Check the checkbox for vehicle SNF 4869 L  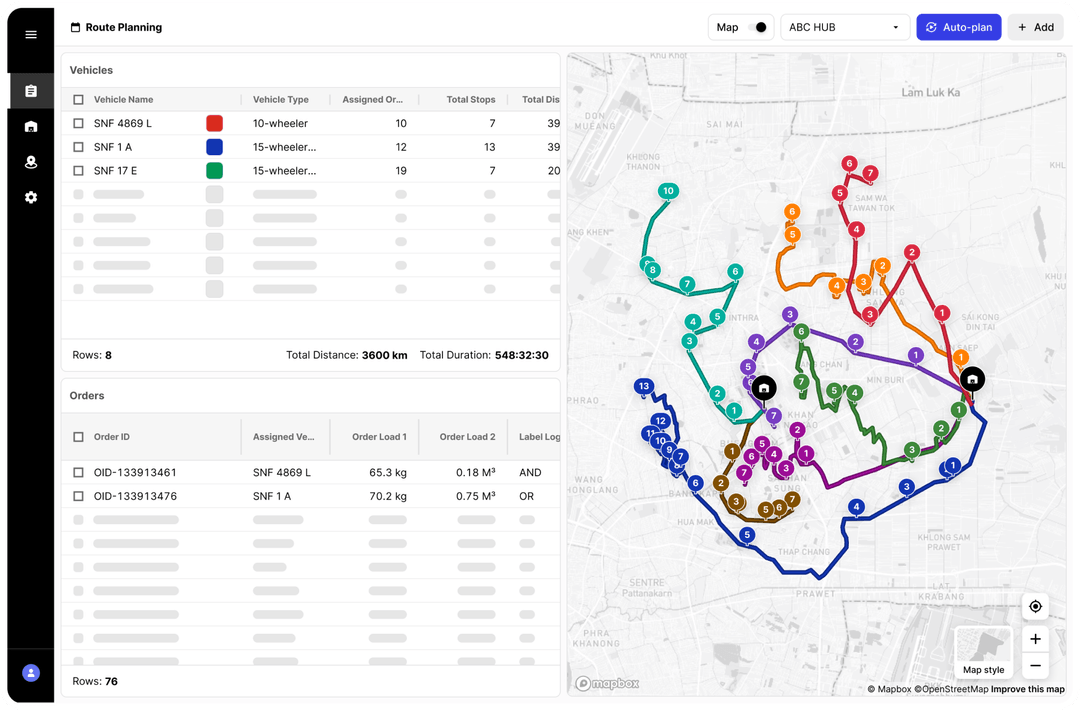click(x=77, y=122)
